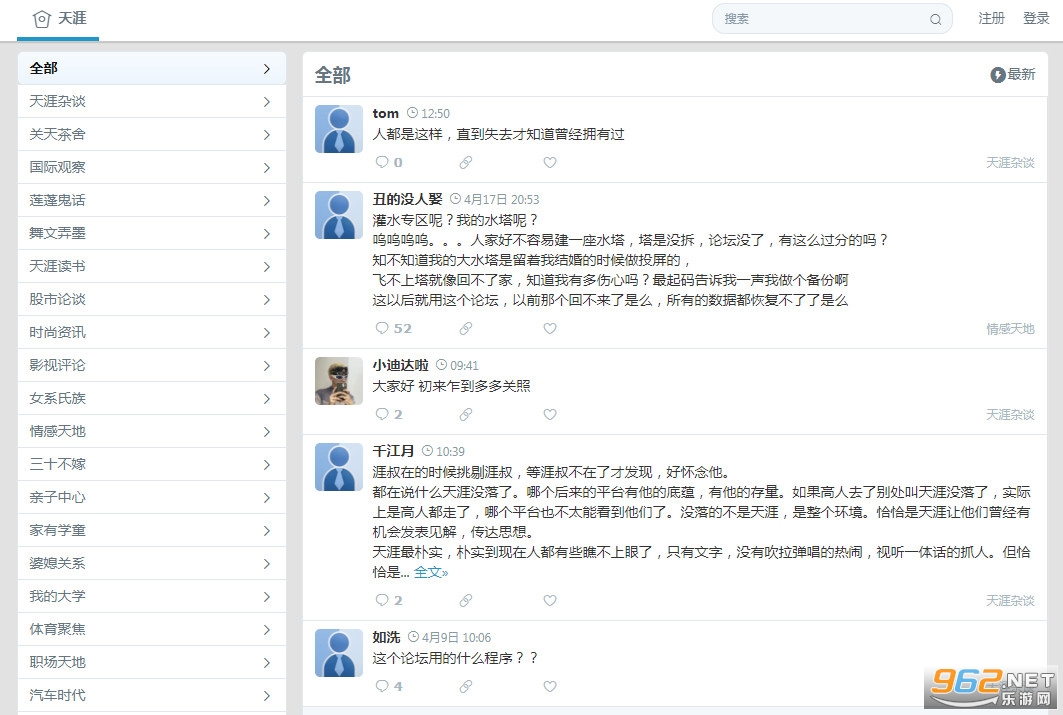Toggle like on 小迪达啦's post

549,413
